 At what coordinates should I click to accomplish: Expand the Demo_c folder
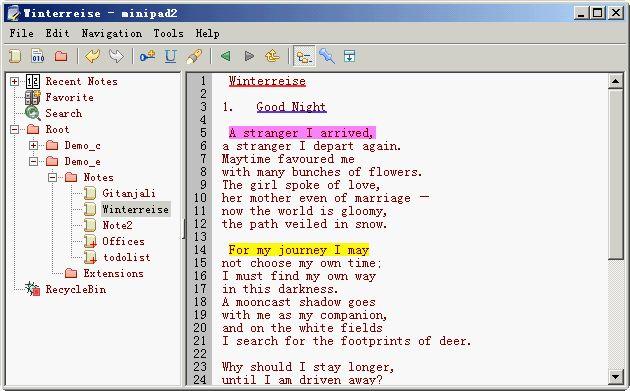pos(34,145)
